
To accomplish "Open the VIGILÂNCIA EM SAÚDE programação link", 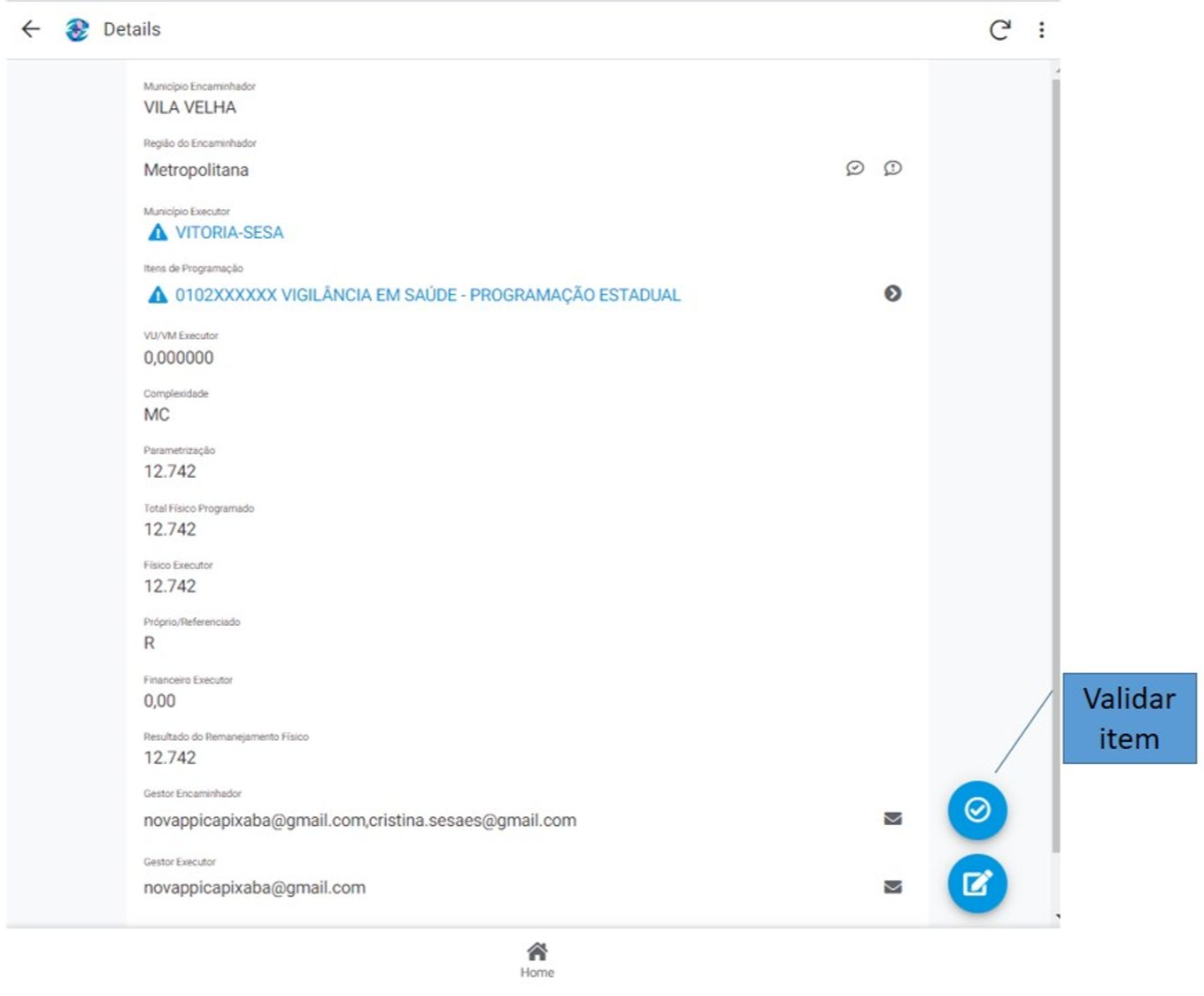I will pyautogui.click(x=428, y=295).
